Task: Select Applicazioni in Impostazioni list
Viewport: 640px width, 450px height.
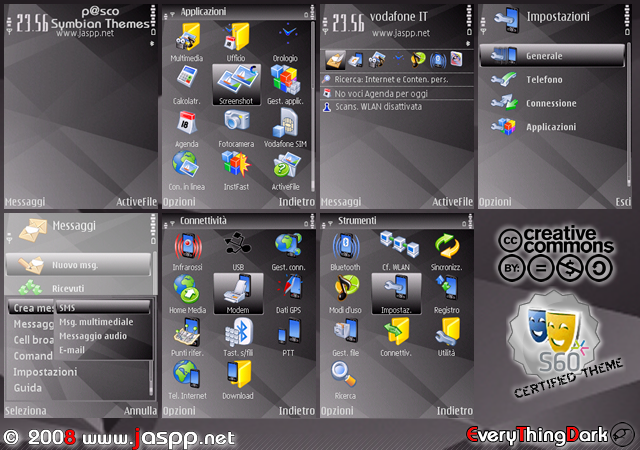Action: coord(552,127)
